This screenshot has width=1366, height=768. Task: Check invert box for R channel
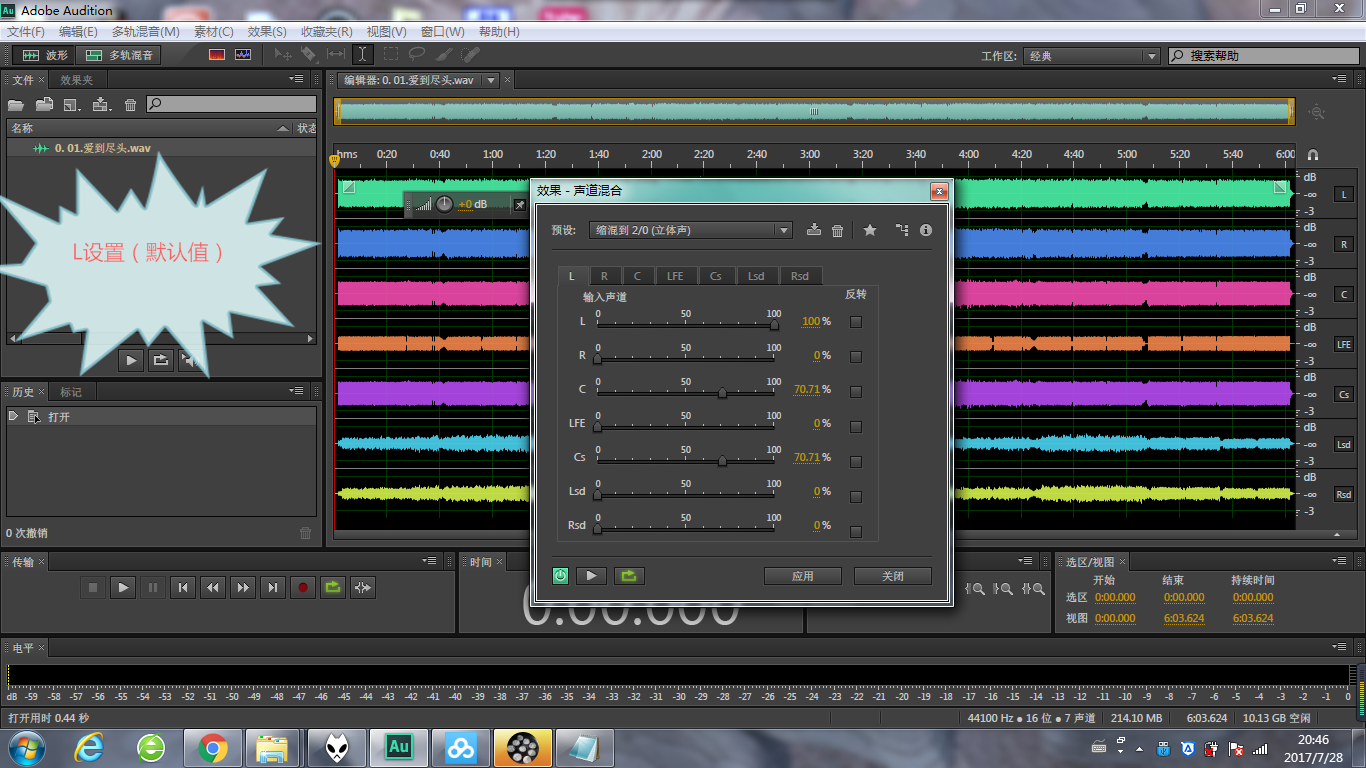pos(855,356)
